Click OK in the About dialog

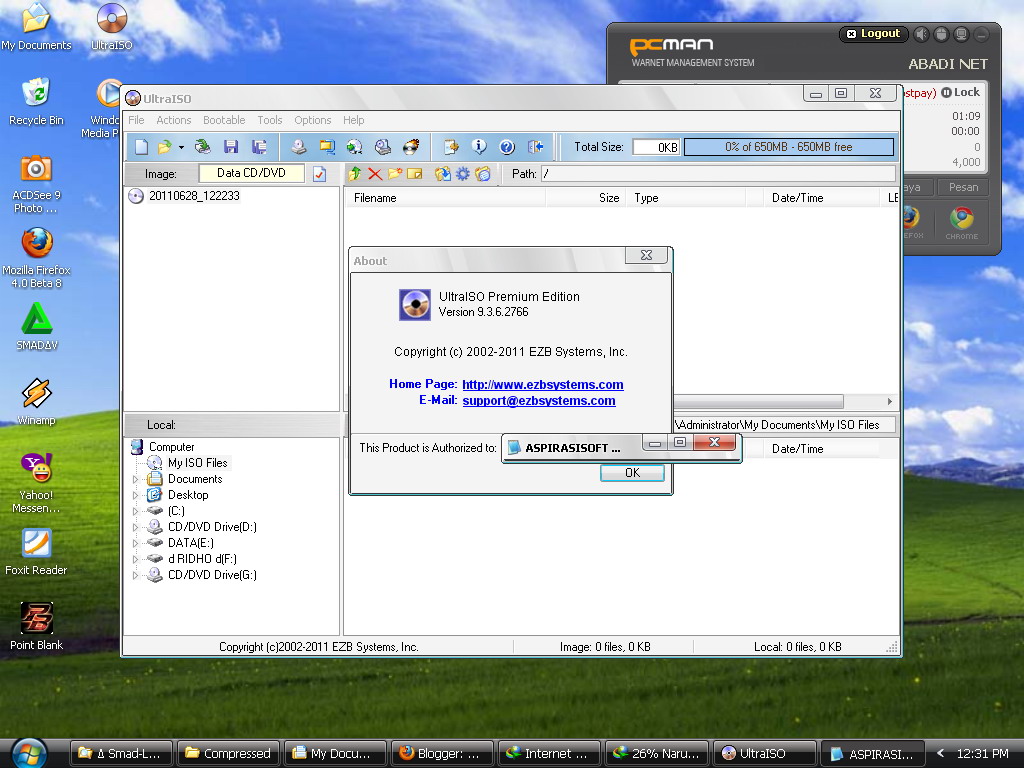(x=632, y=473)
